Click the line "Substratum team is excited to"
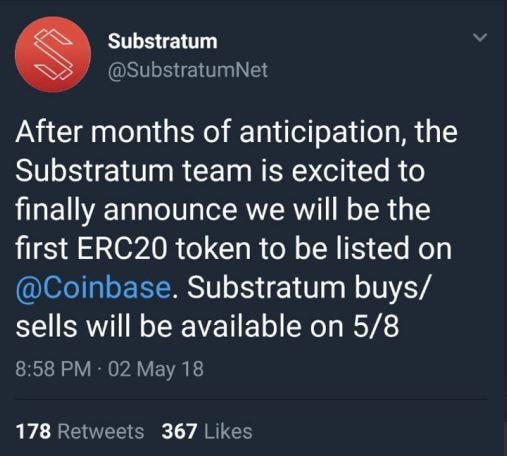This screenshot has width=507, height=456. coord(220,171)
